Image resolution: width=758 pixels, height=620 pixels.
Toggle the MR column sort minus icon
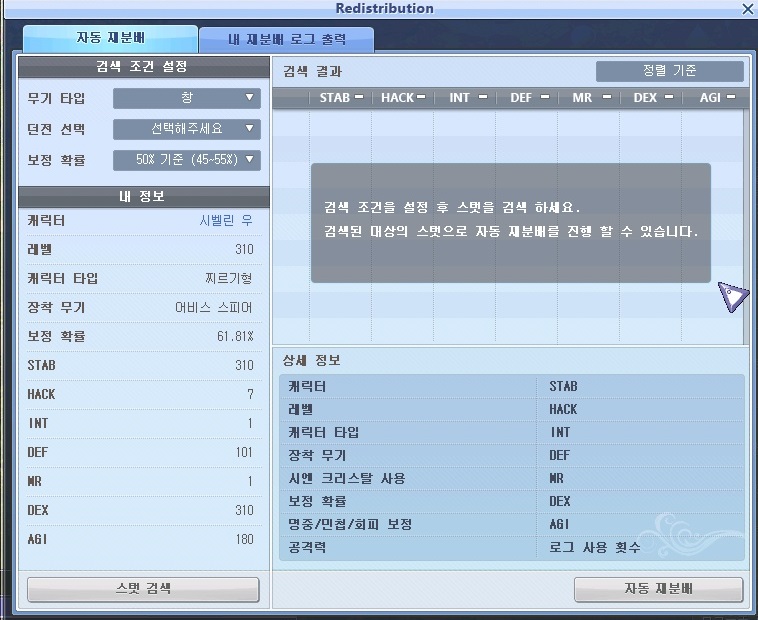click(607, 97)
